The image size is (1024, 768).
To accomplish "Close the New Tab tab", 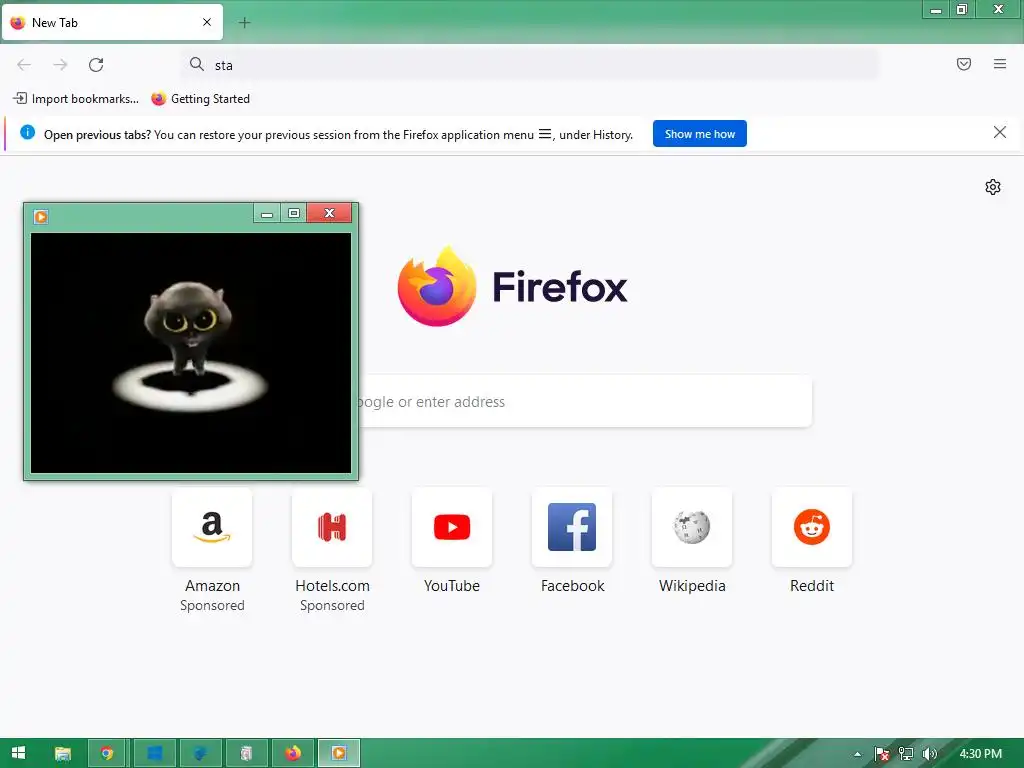I will click(x=206, y=22).
